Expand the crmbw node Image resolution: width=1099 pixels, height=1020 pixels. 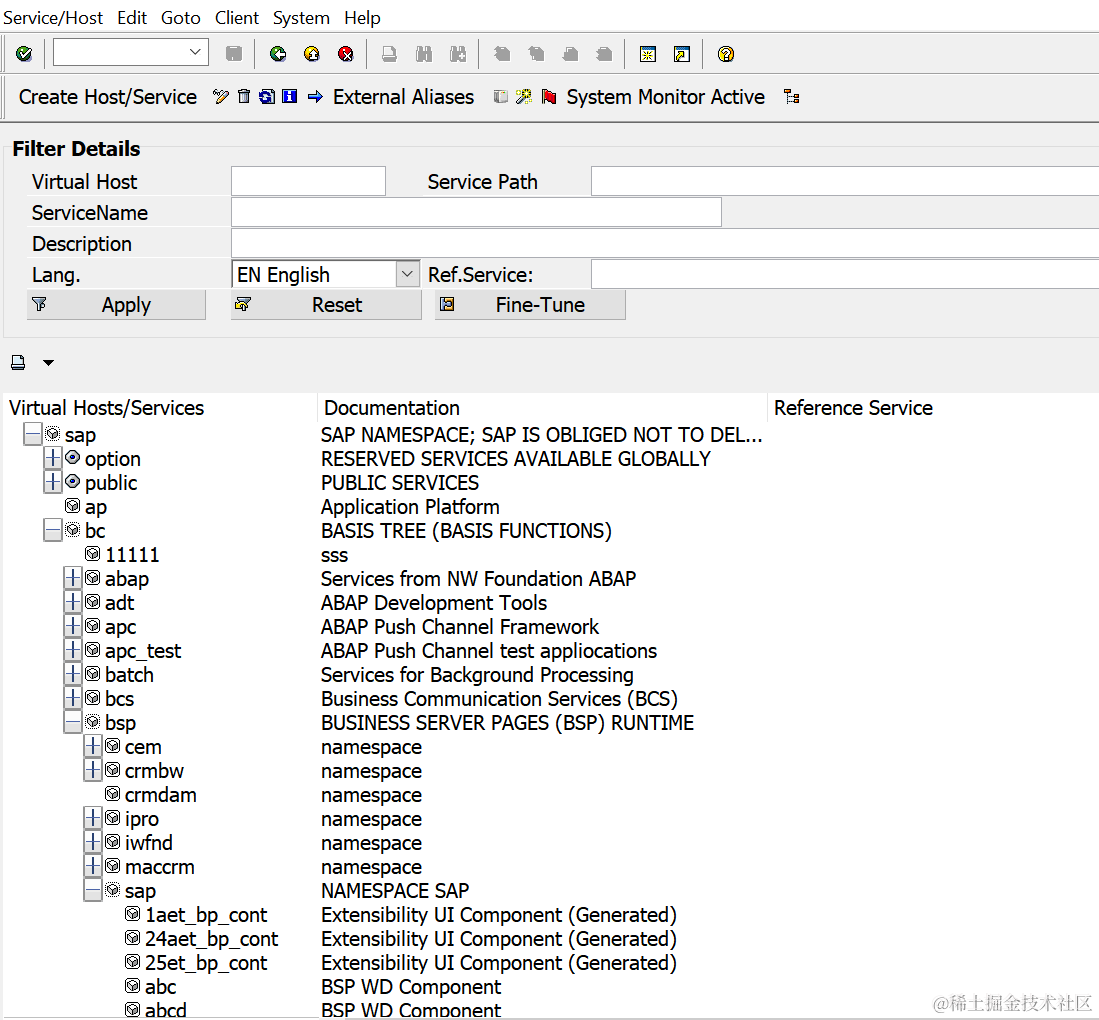[93, 770]
